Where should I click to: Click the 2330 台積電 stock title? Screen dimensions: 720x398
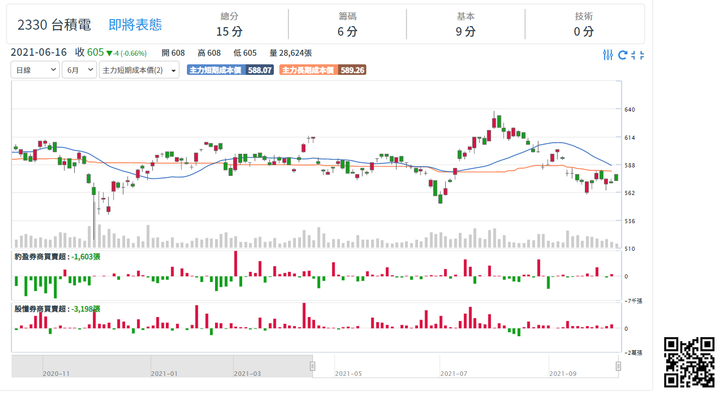point(54,25)
